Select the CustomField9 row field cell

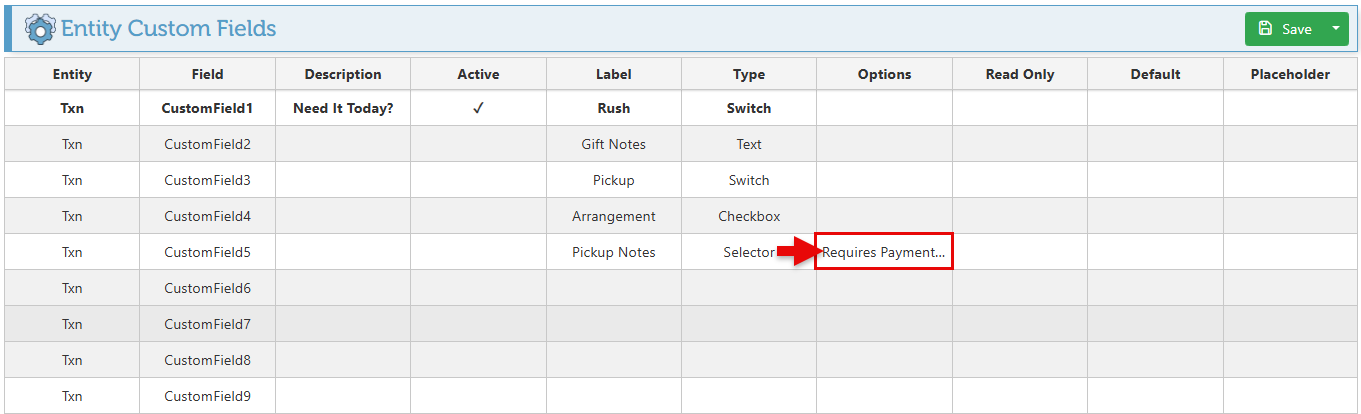point(207,396)
